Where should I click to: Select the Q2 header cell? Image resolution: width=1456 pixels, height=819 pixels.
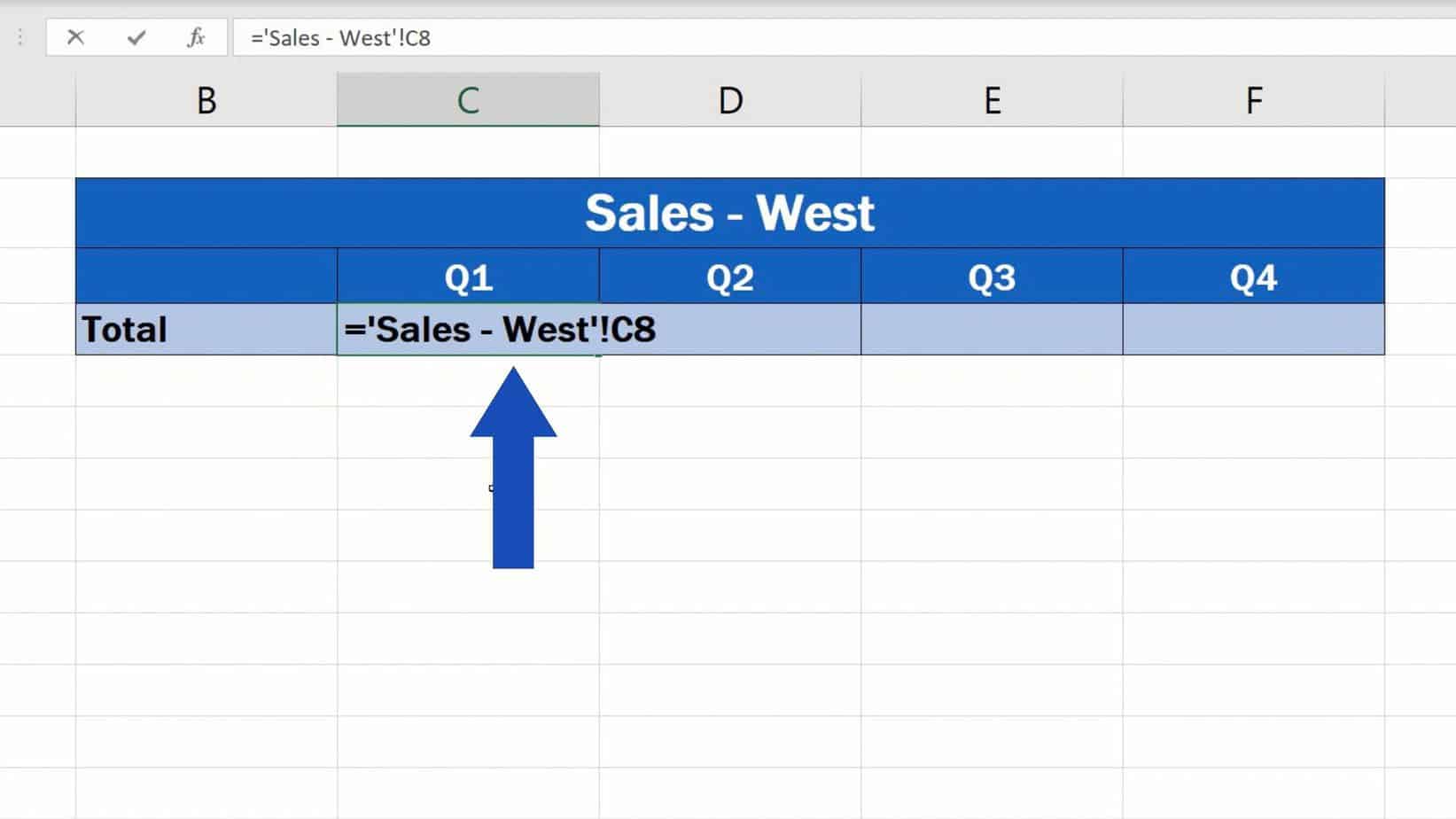[730, 277]
